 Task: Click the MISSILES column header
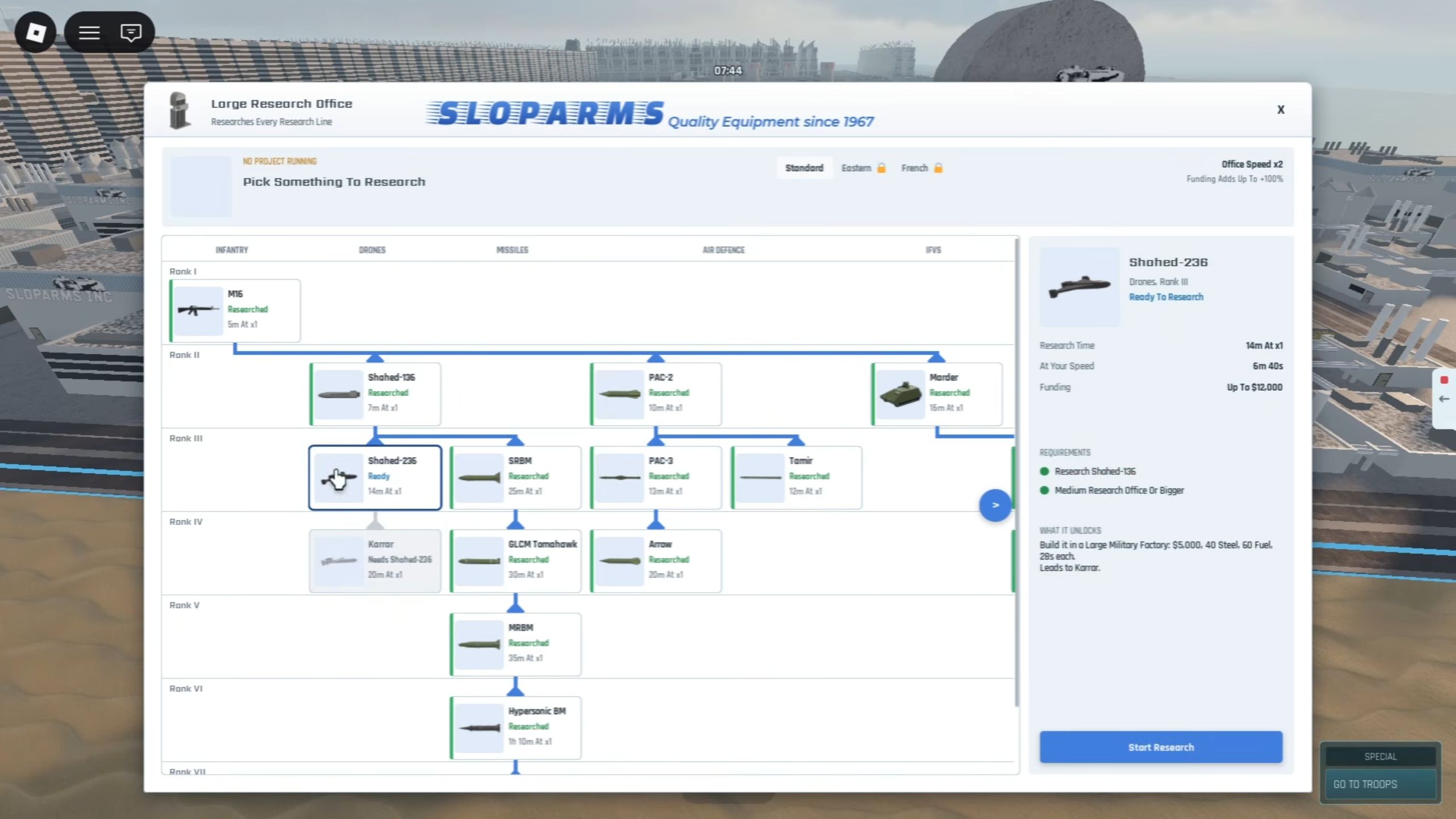tap(512, 250)
